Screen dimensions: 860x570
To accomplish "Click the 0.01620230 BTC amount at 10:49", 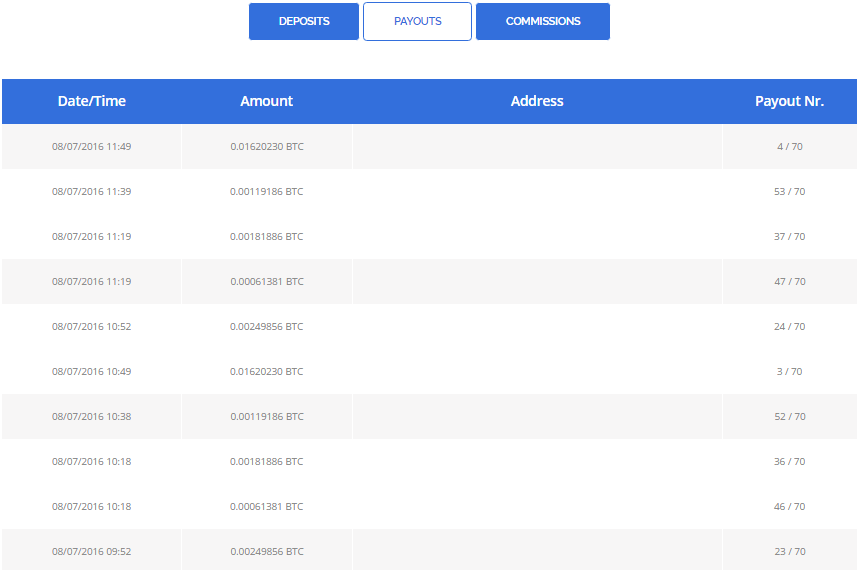I will (x=267, y=371).
